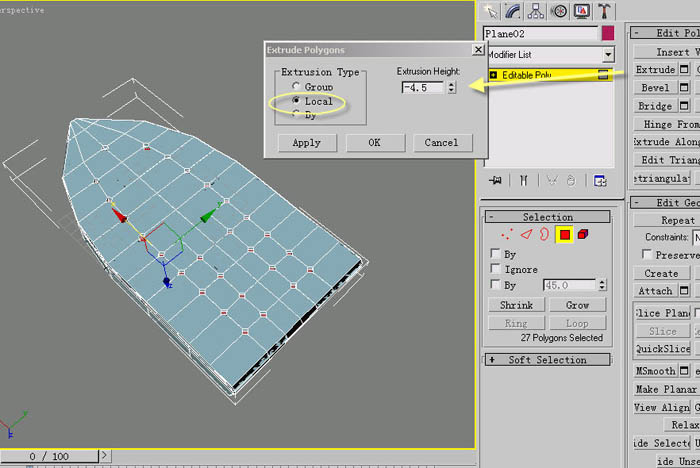
Task: Edit the Plane02 object name field
Action: 540,33
